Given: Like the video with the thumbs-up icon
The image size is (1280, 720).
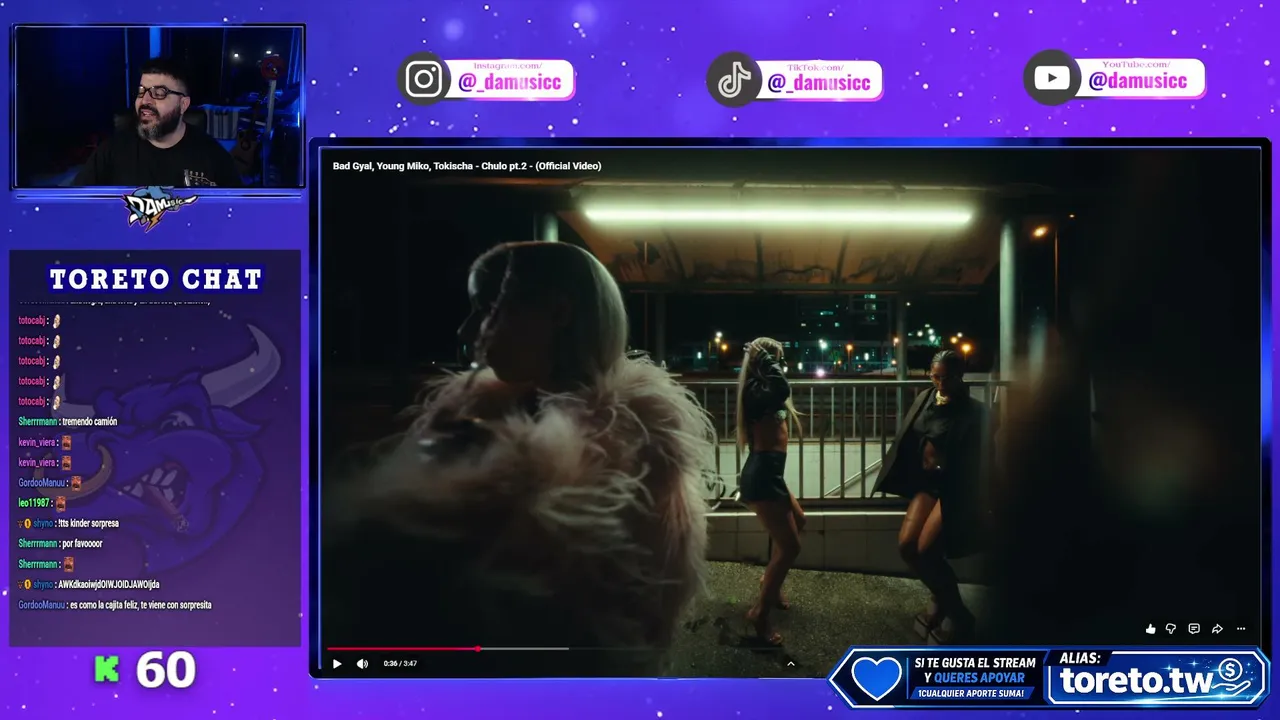Looking at the screenshot, I should pos(1150,629).
